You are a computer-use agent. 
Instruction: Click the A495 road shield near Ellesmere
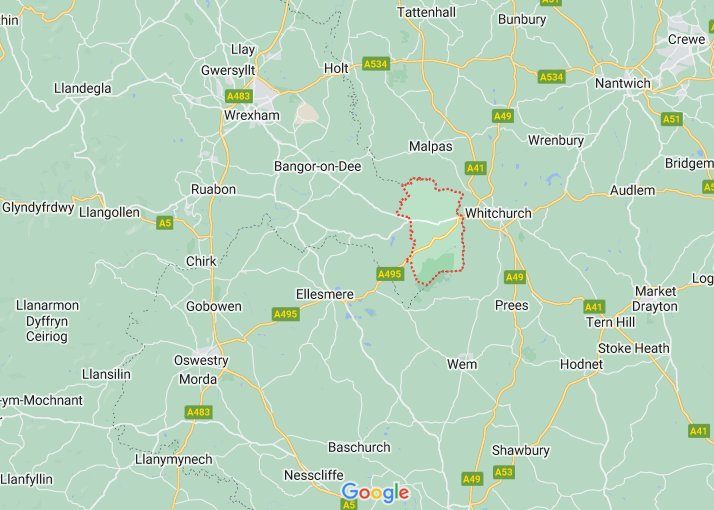pos(286,314)
